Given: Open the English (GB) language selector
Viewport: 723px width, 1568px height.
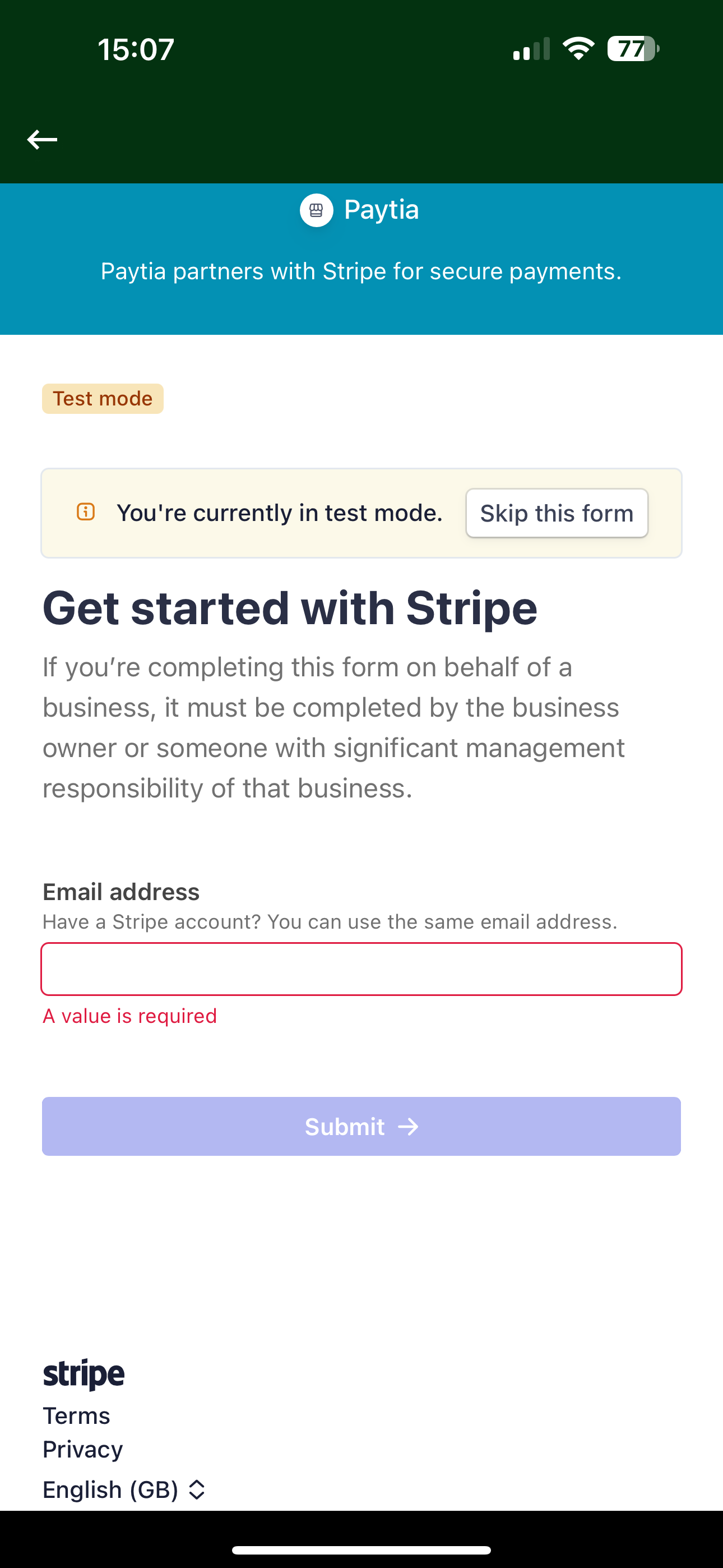Looking at the screenshot, I should pos(124,1489).
